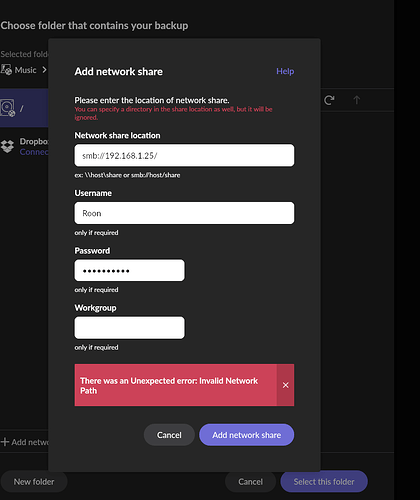Confirm with Add network share button
The width and height of the screenshot is (420, 500).
(x=247, y=435)
